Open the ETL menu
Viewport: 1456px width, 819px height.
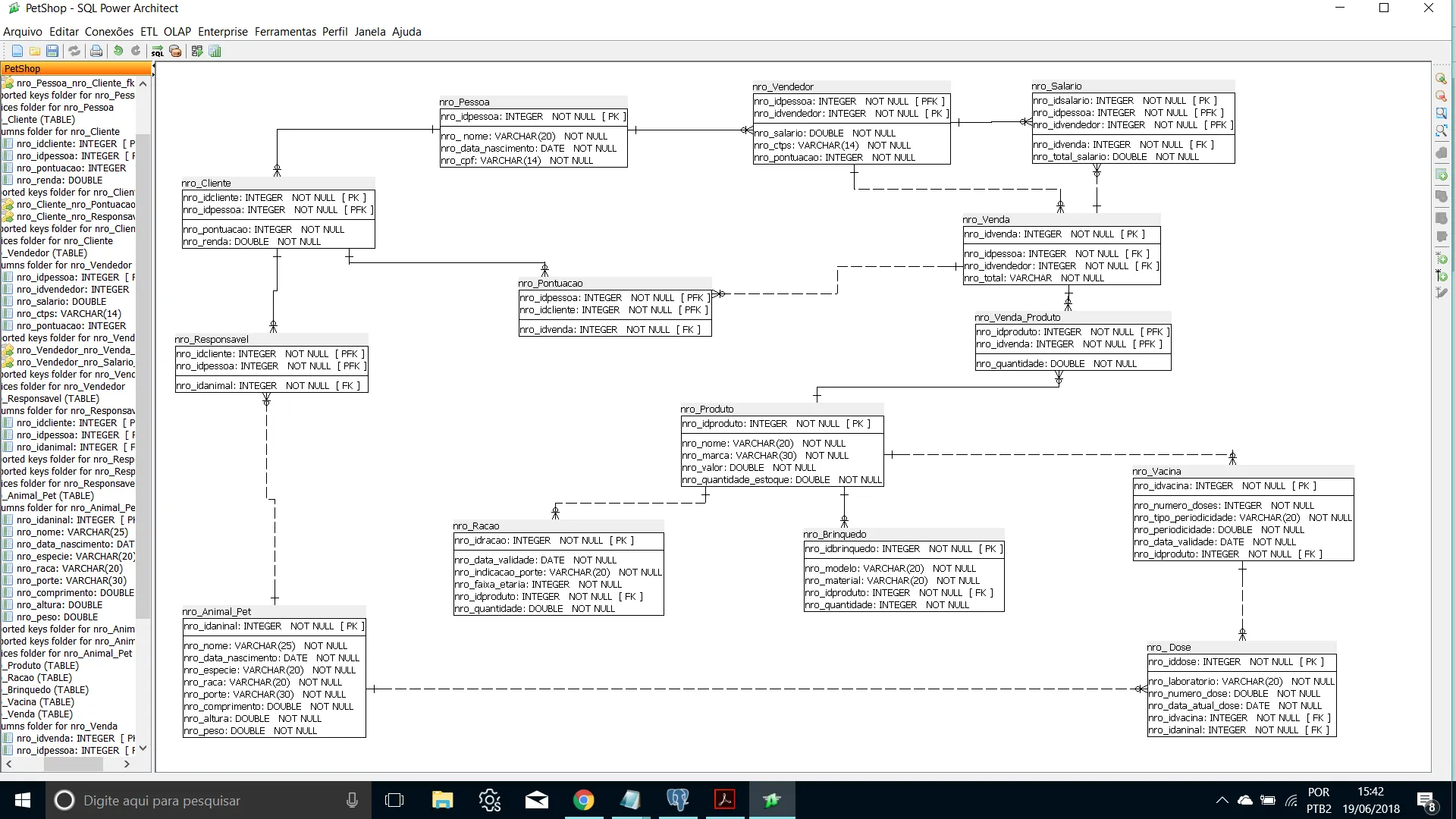tap(149, 32)
